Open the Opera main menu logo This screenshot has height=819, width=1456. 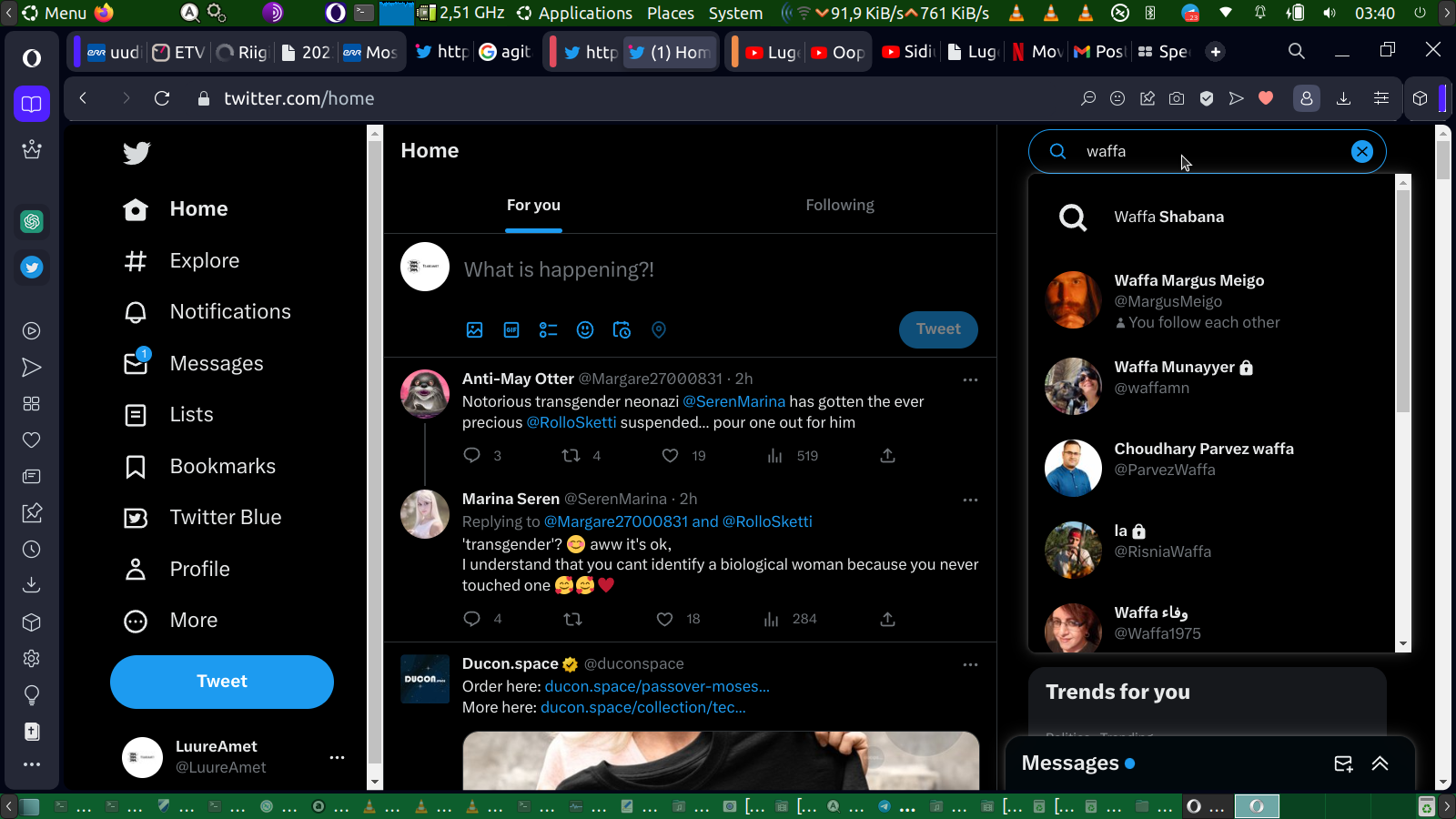[x=32, y=58]
